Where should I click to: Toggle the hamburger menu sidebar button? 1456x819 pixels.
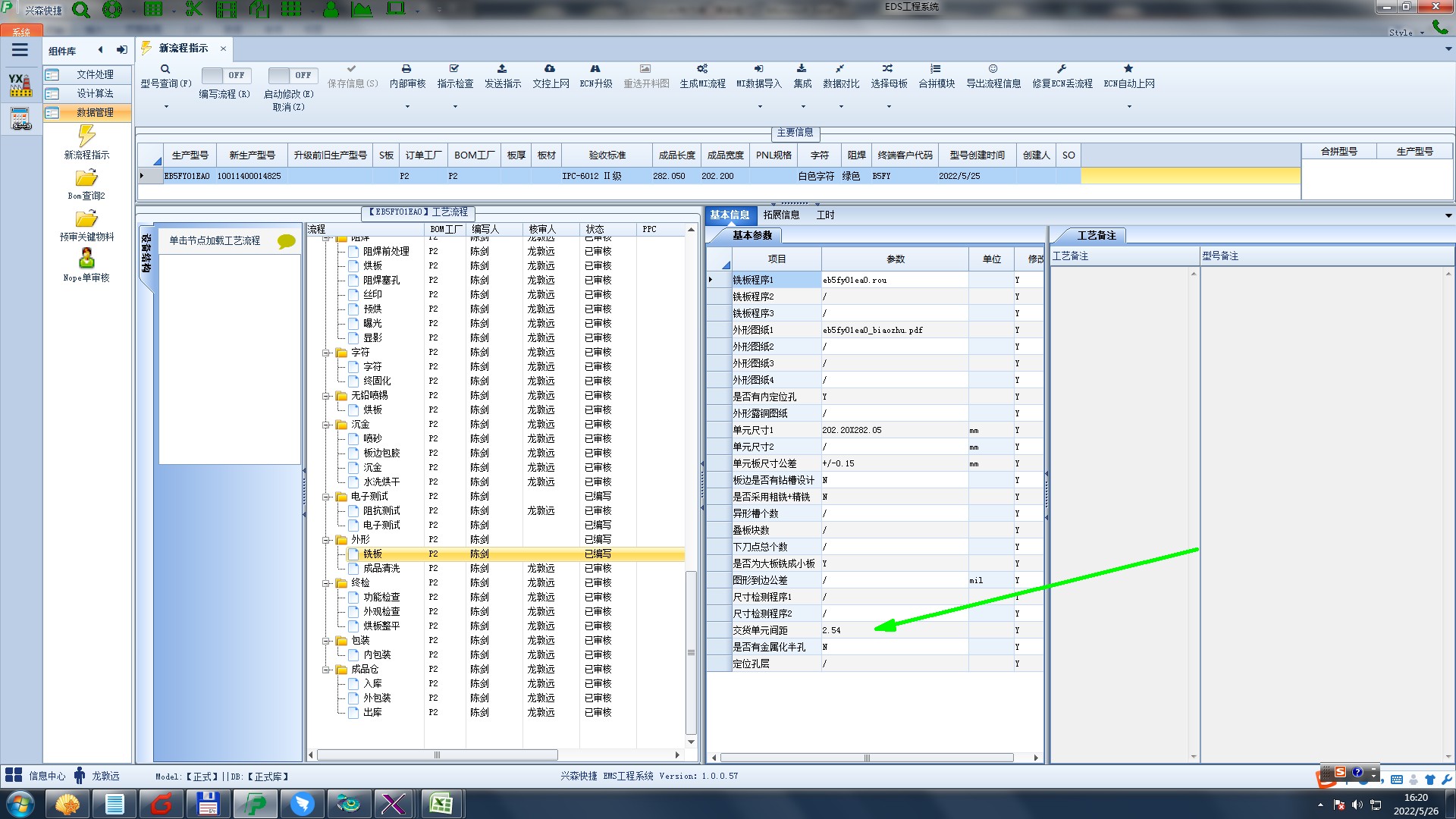pos(20,50)
